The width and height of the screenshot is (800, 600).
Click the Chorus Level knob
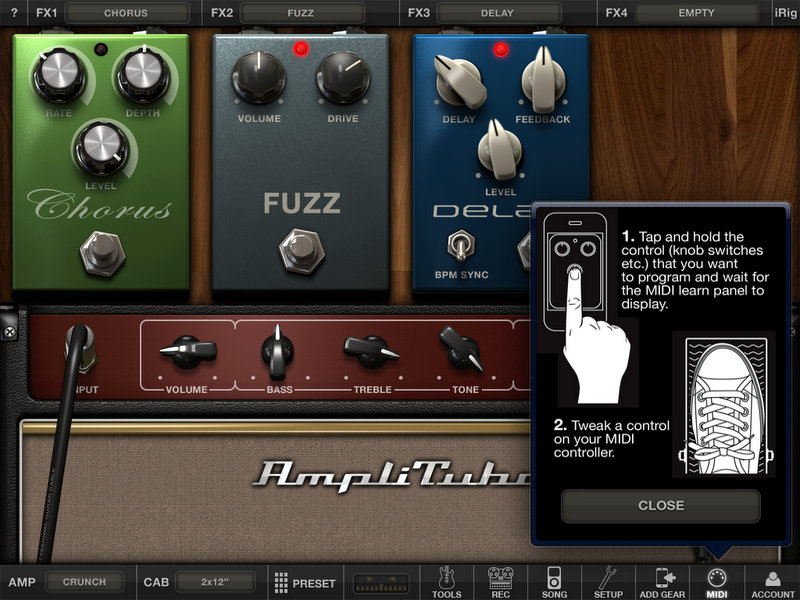point(102,148)
